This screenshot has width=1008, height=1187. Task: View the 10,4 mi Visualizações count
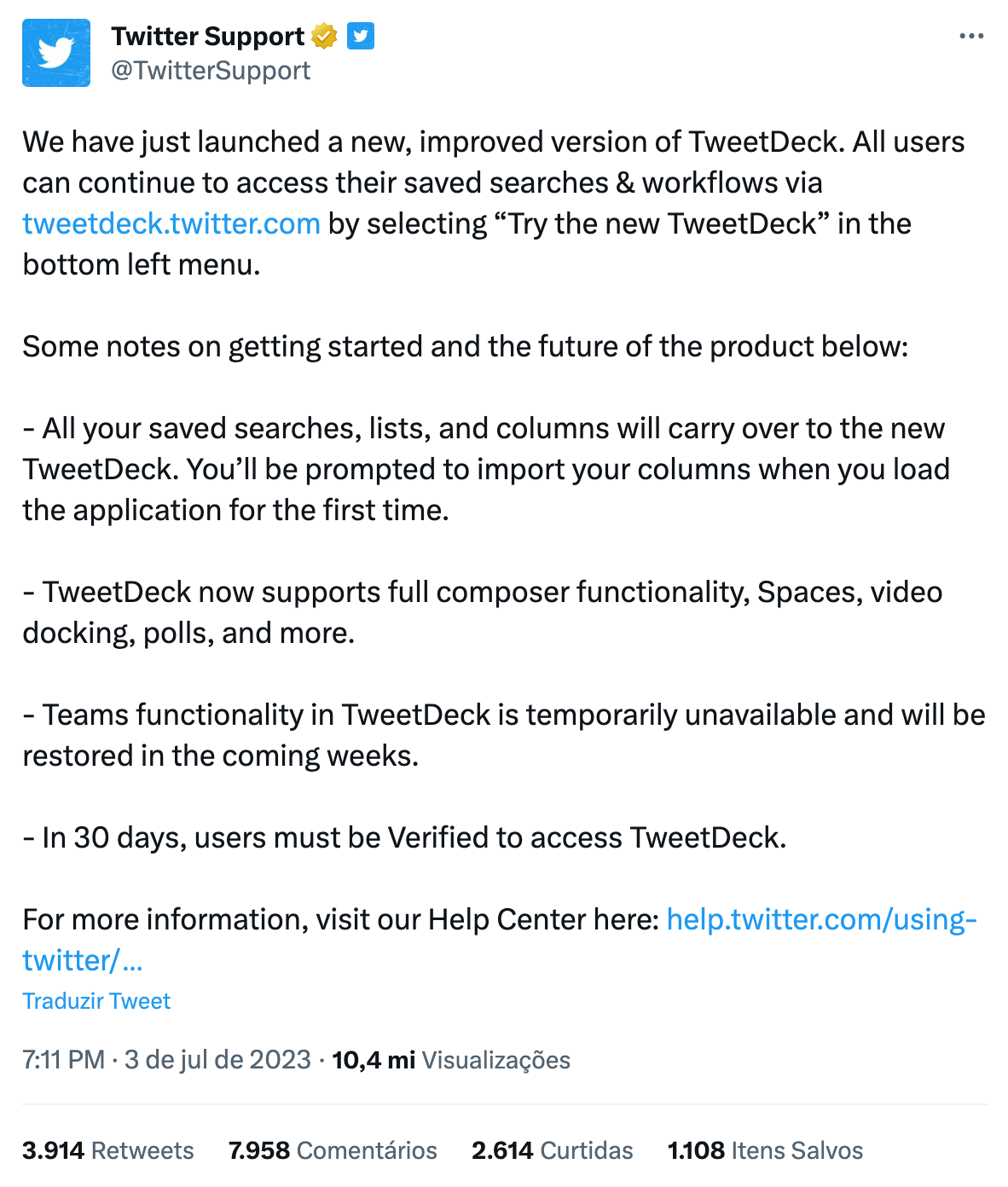[x=451, y=1060]
